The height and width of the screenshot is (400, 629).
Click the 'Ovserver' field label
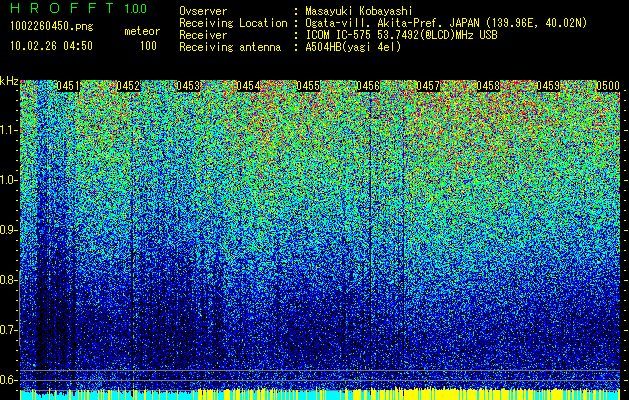203,11
